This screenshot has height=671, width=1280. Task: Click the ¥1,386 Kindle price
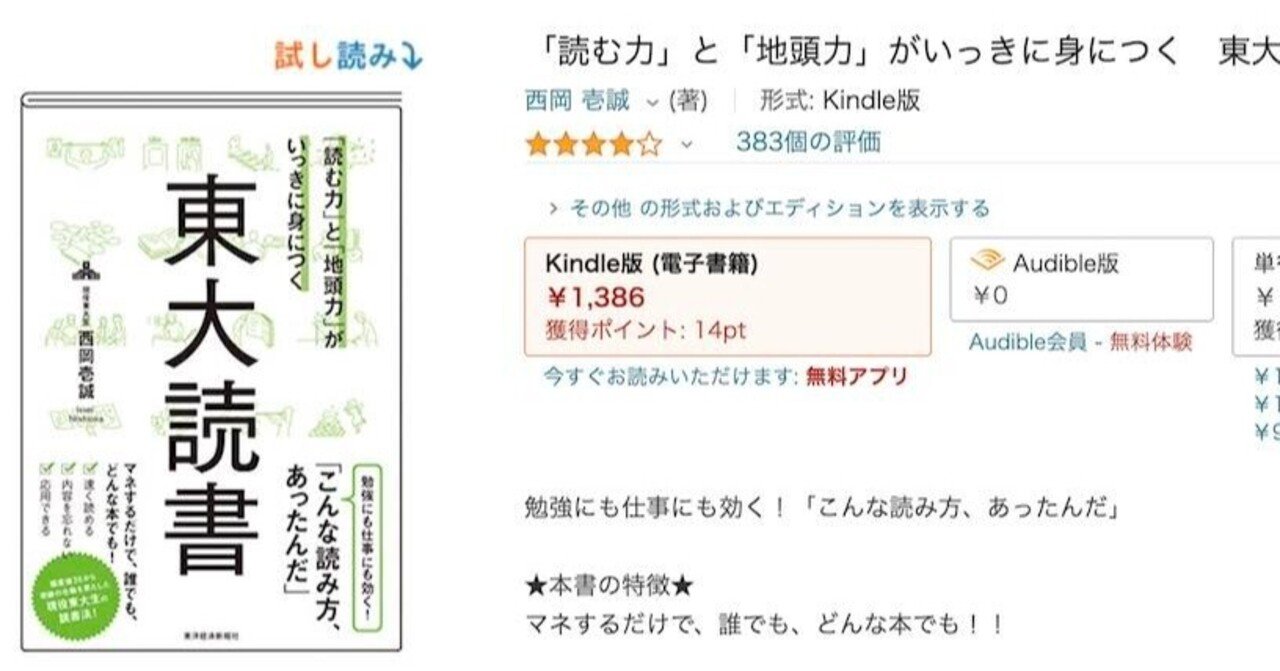tap(596, 297)
